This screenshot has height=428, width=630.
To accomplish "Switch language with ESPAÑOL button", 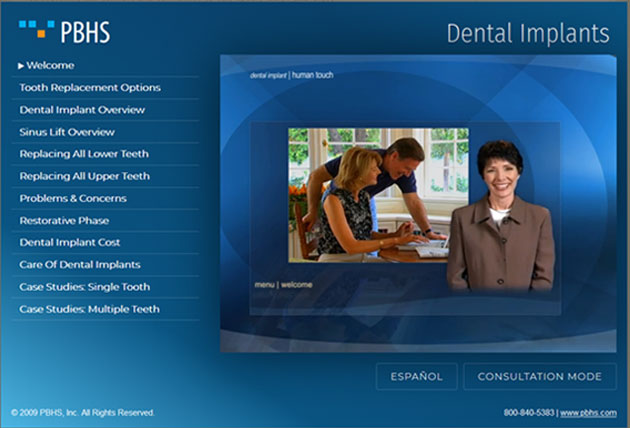I will pyautogui.click(x=416, y=377).
